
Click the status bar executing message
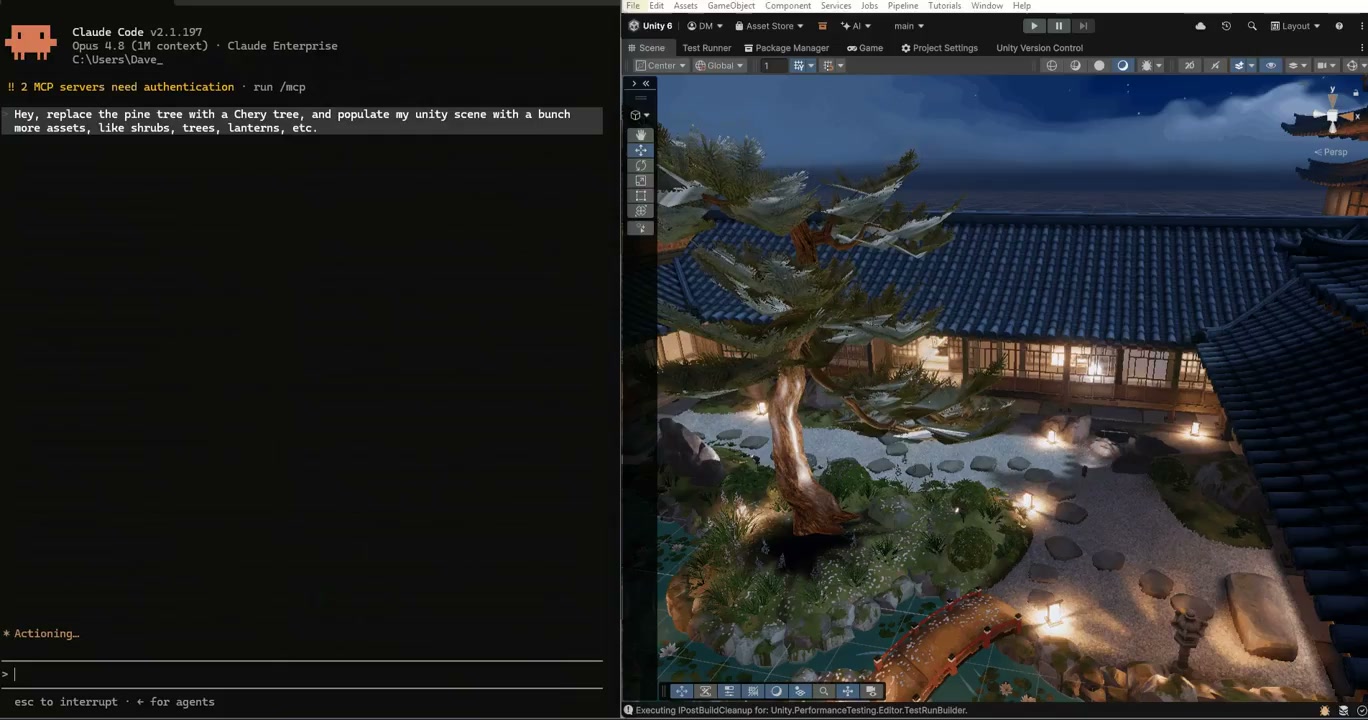point(801,711)
